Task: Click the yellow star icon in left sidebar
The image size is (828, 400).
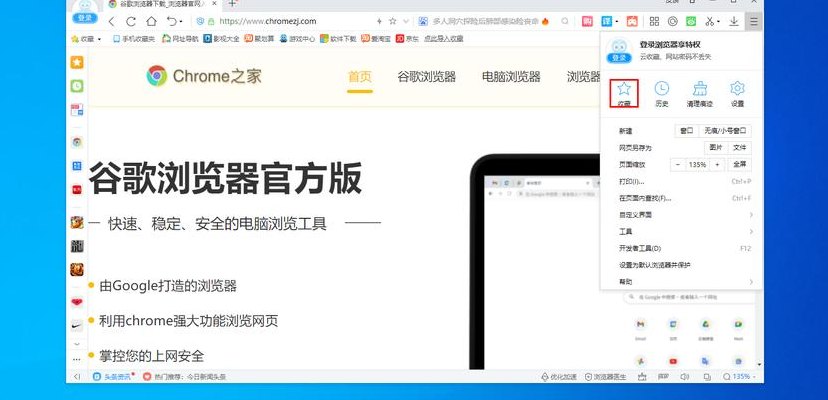Action: pos(77,62)
